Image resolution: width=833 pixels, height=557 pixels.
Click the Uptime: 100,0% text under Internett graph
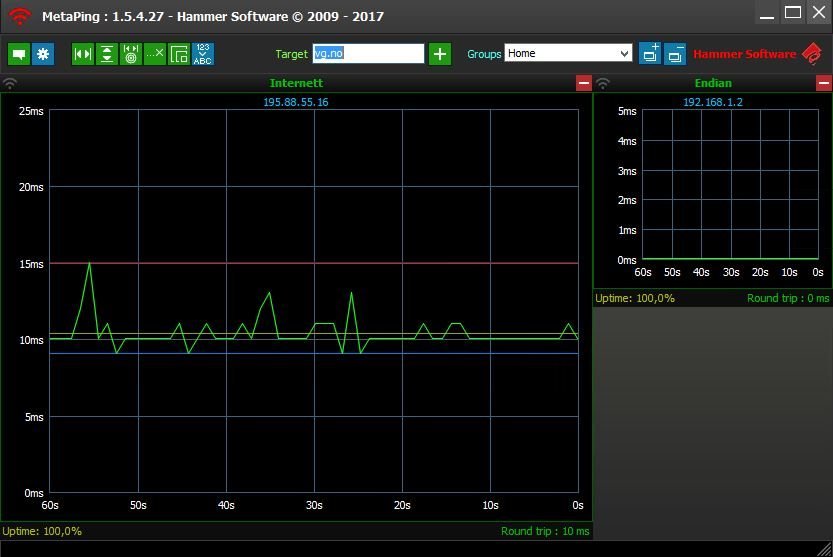(x=42, y=531)
